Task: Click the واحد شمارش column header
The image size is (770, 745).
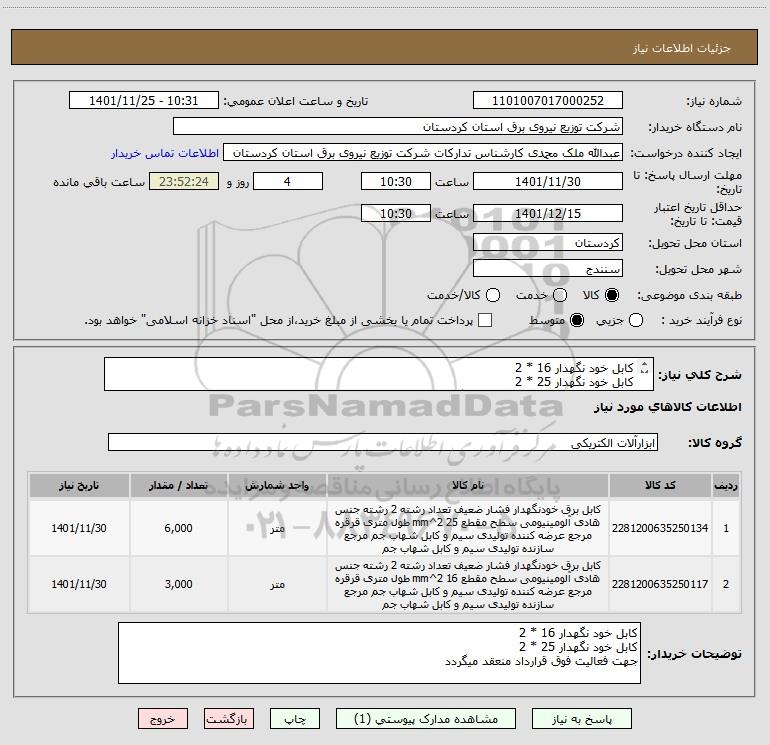Action: point(277,486)
